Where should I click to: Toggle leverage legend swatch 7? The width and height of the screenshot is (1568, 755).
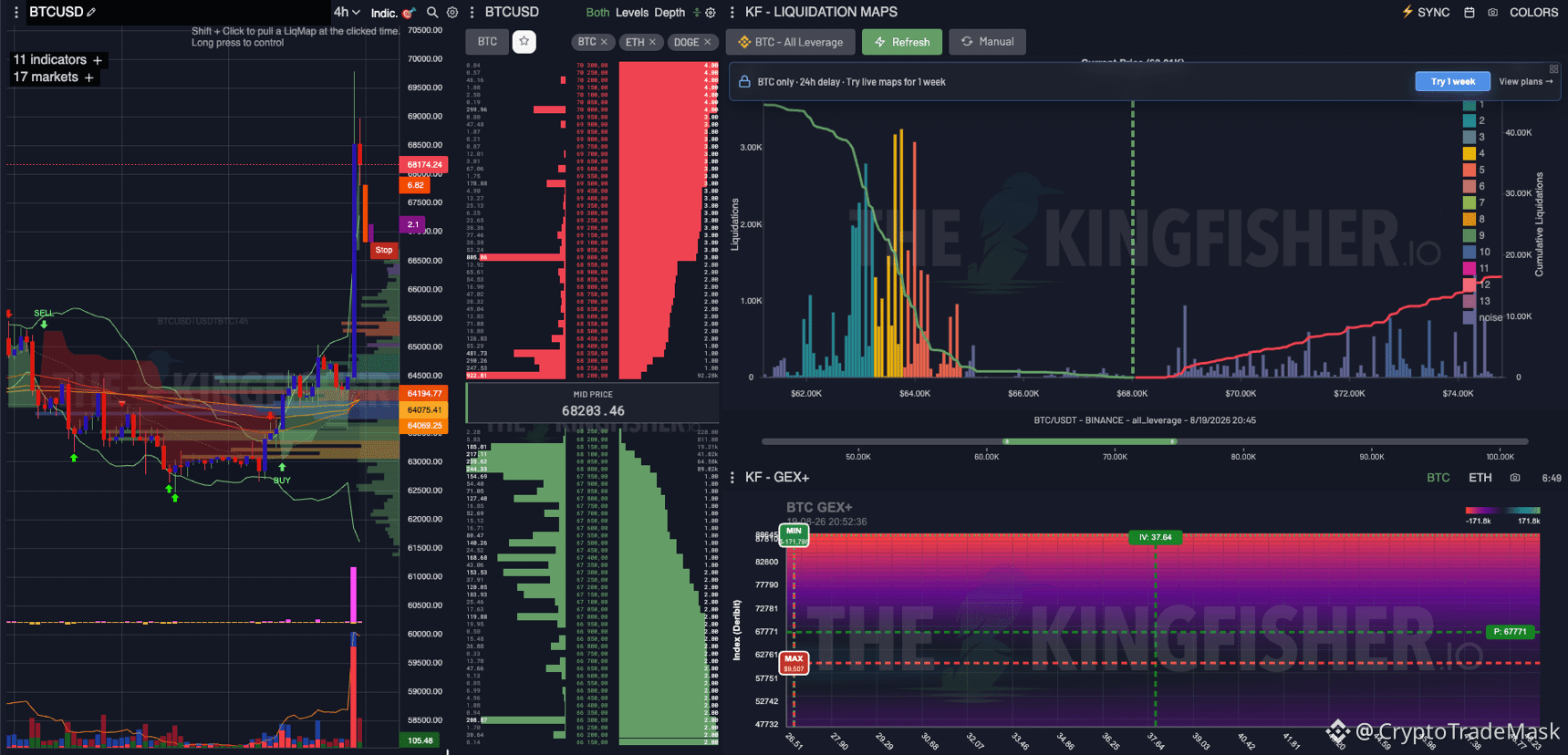(x=1469, y=202)
